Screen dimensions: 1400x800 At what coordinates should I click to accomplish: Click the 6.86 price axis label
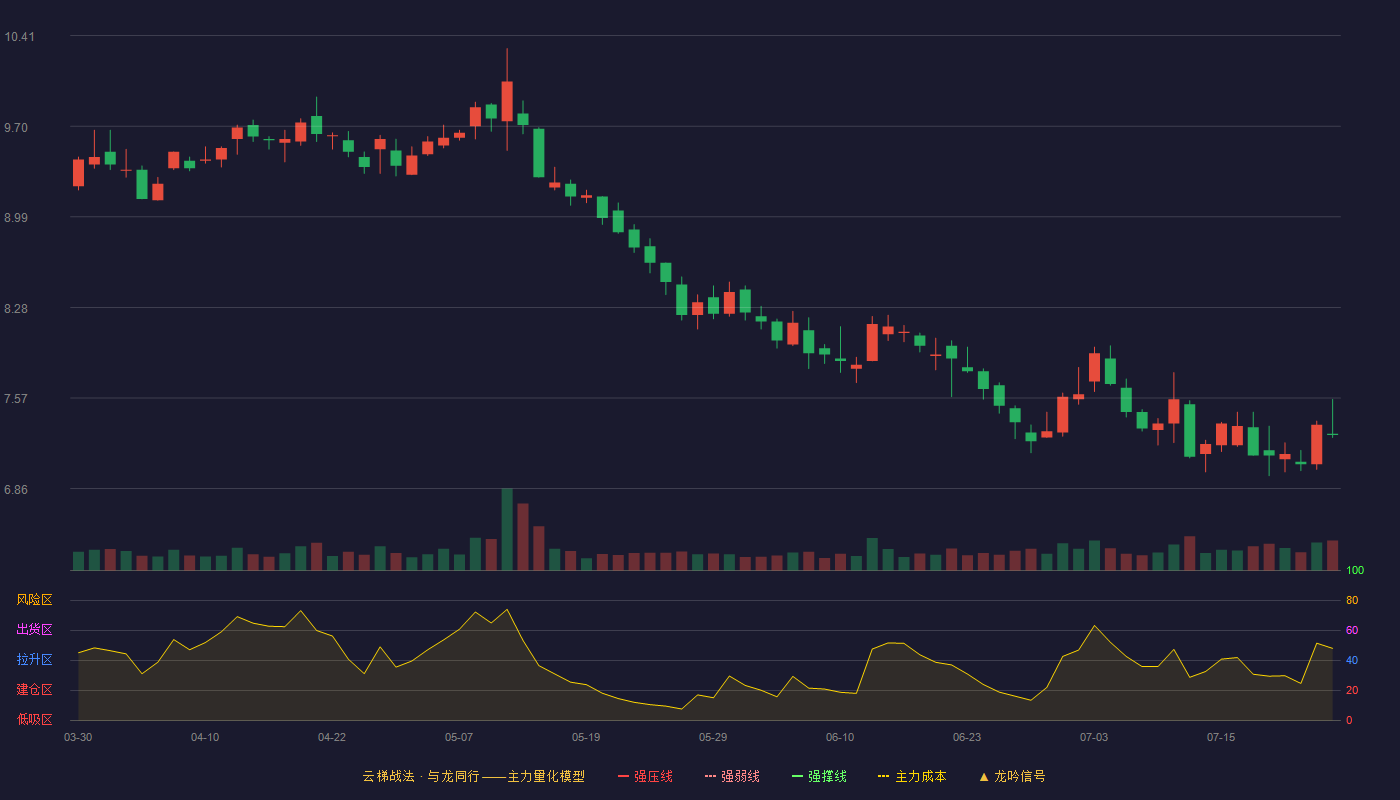16,490
